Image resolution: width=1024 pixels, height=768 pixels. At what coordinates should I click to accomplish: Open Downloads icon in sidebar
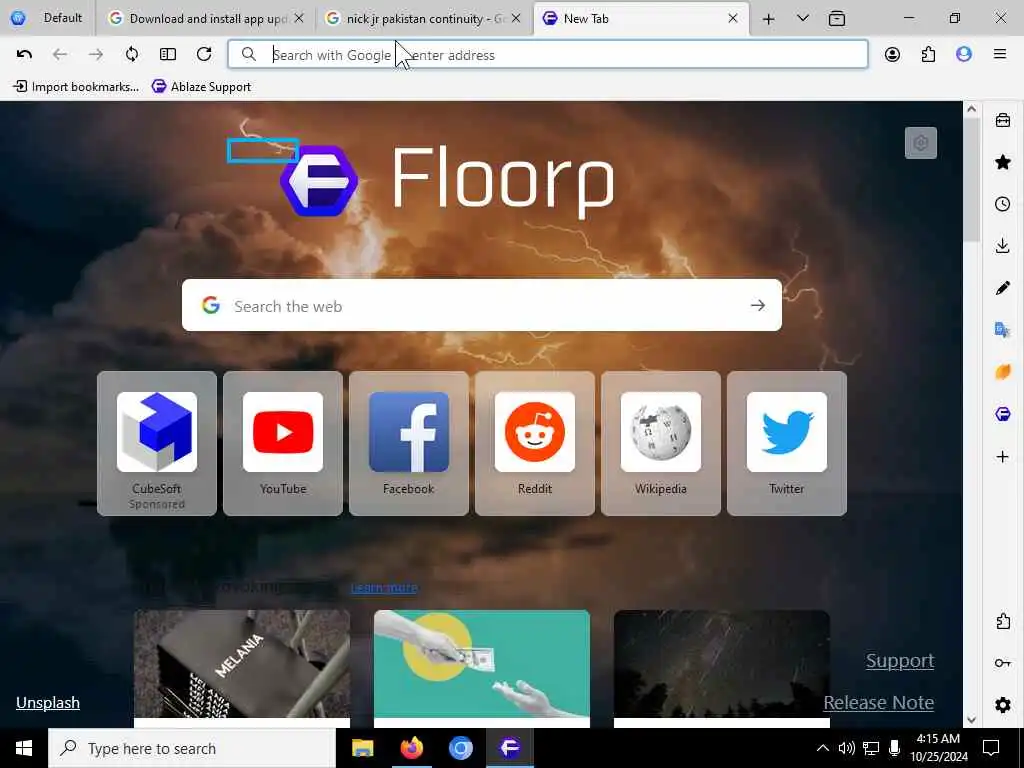coord(1002,246)
